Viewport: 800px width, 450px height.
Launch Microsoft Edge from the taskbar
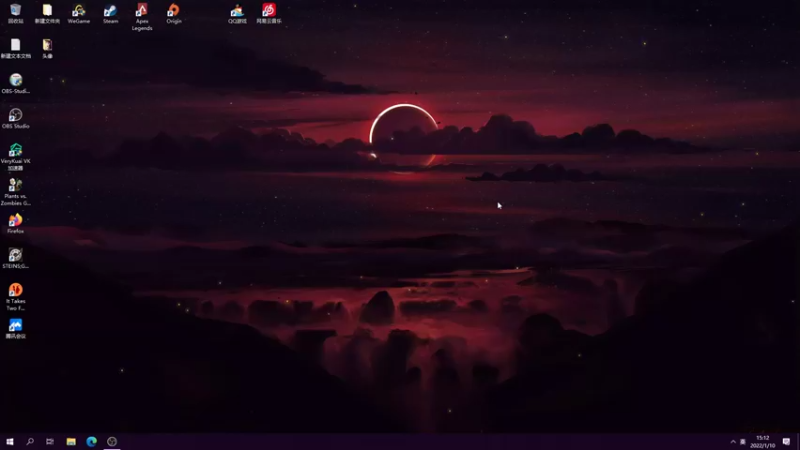[x=91, y=441]
